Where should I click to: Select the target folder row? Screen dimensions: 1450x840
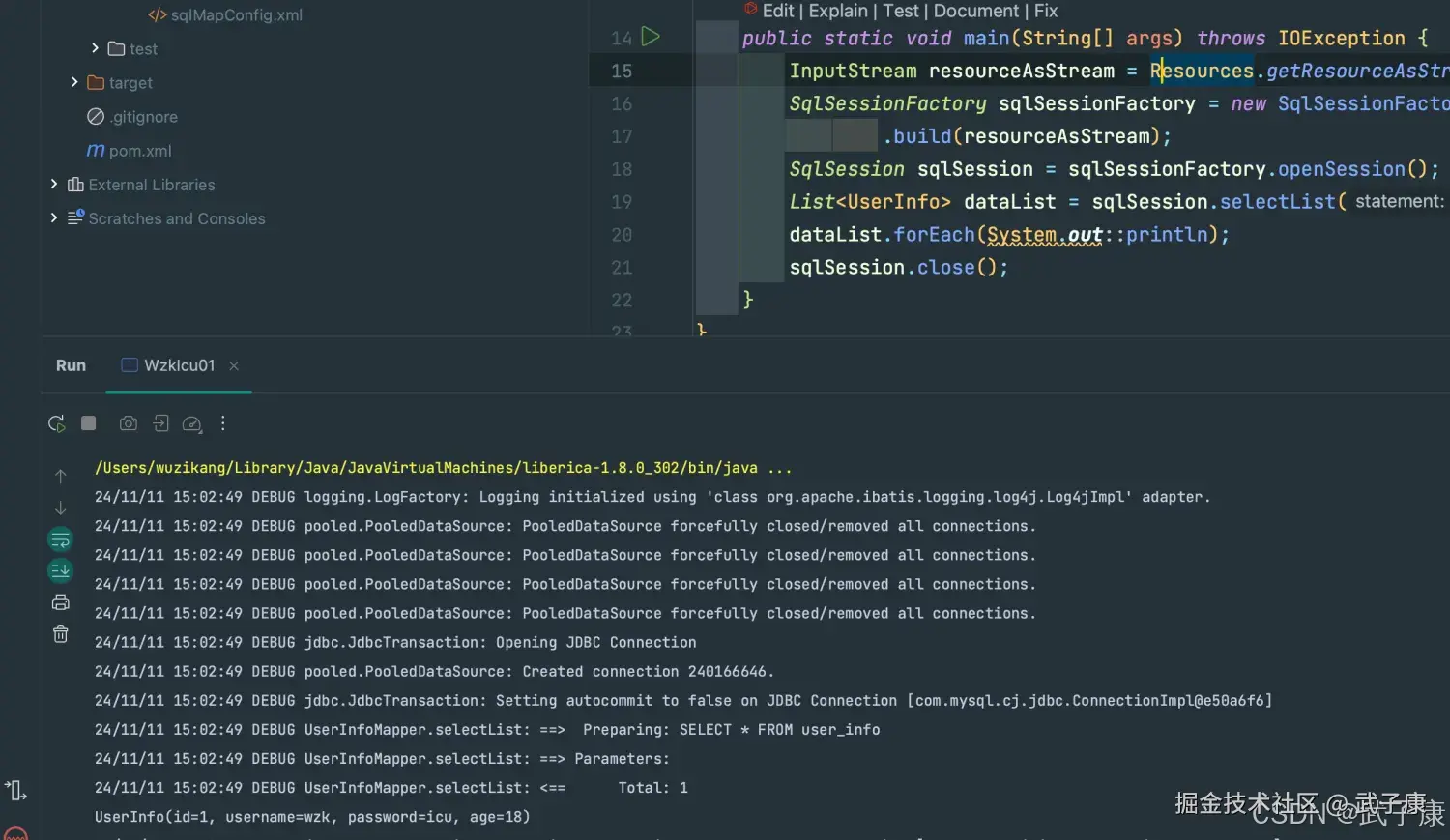[120, 82]
